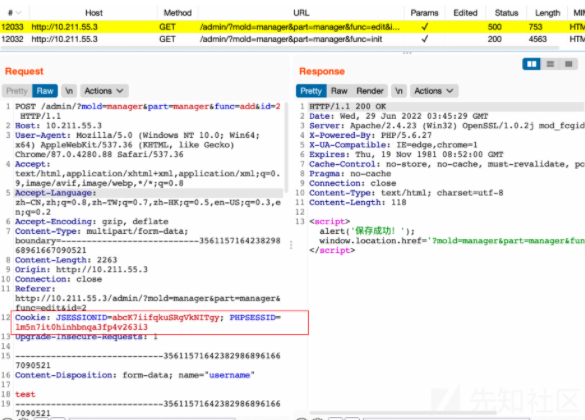Click the response Date header line
The image size is (585, 420).
[398, 116]
